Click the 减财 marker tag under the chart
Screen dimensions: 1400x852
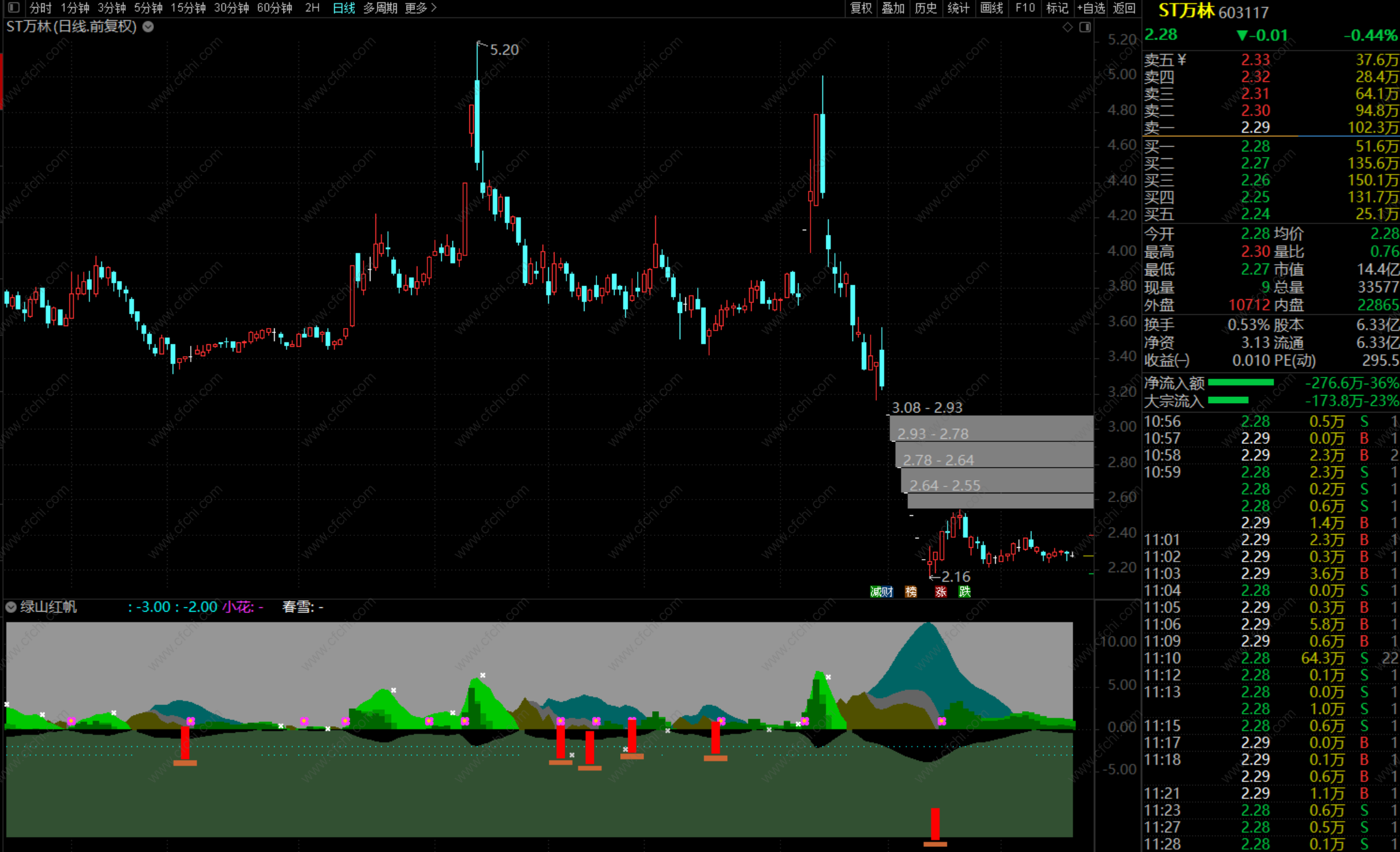[x=881, y=592]
